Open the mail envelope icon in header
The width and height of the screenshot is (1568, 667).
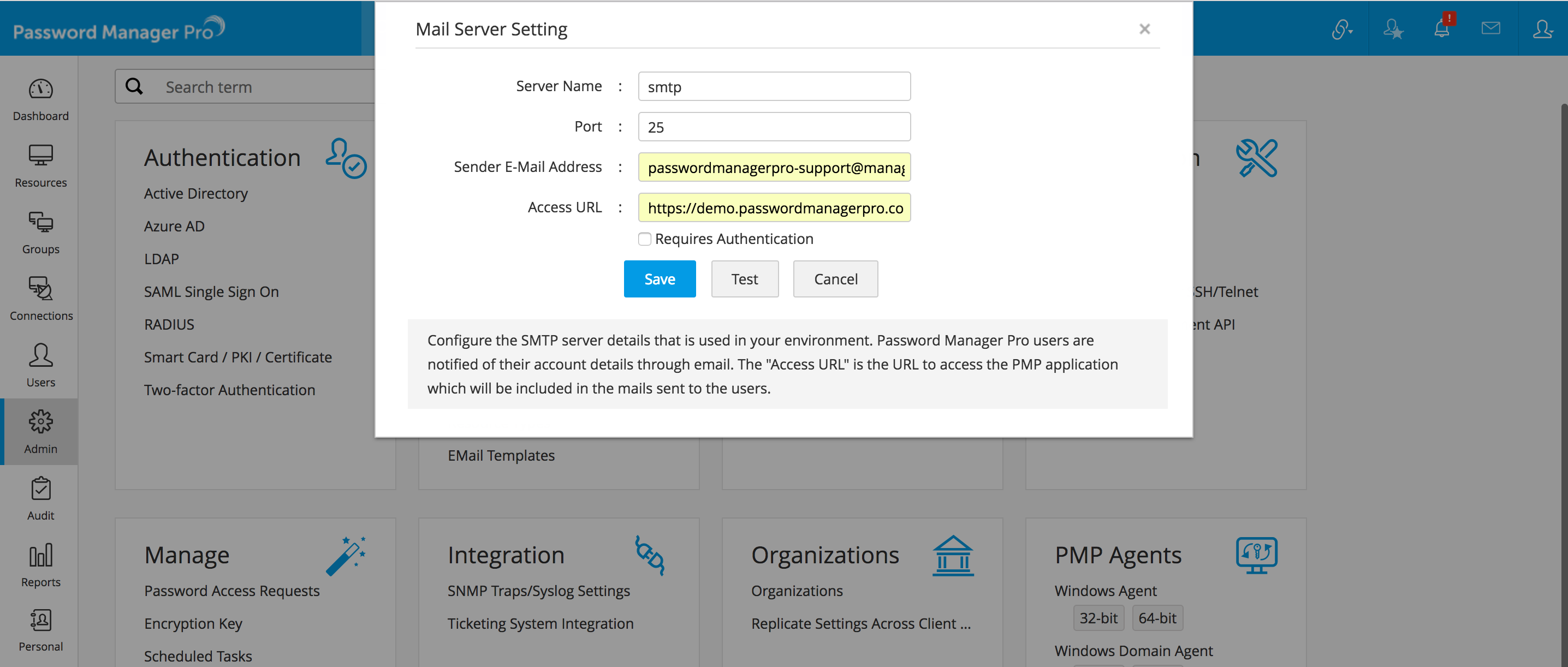pos(1490,28)
